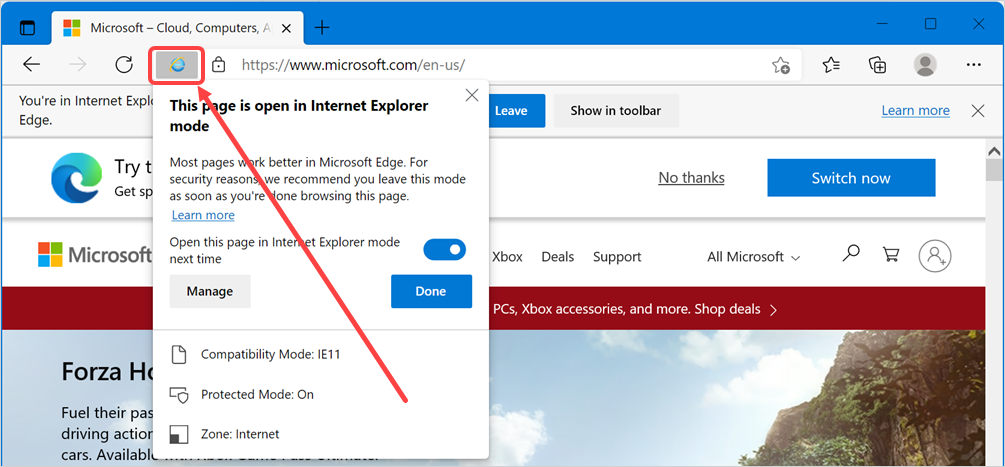Expand the All Microsoft dropdown
The width and height of the screenshot is (1005, 467).
coord(753,257)
